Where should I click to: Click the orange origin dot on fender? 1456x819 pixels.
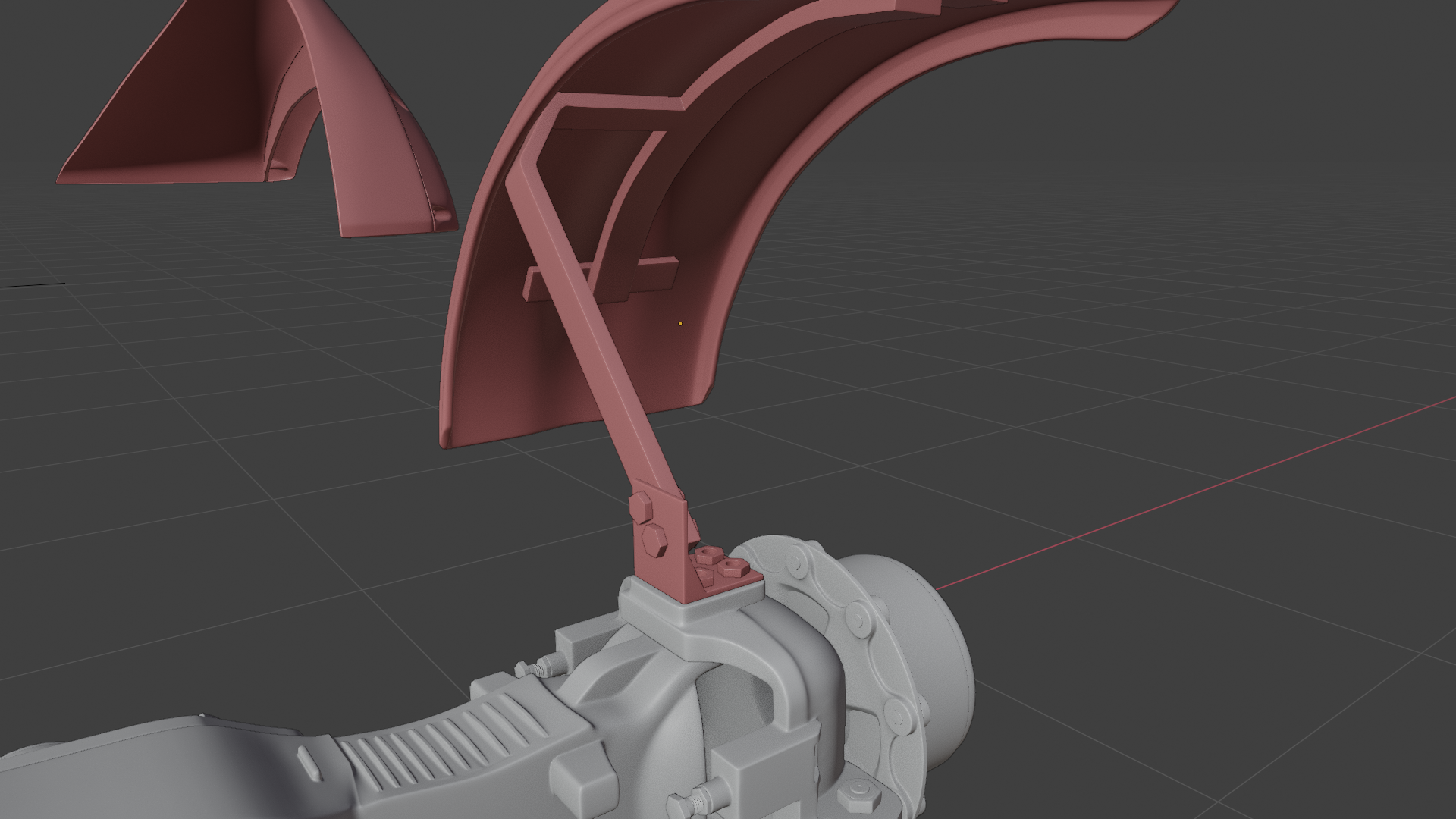(x=680, y=324)
